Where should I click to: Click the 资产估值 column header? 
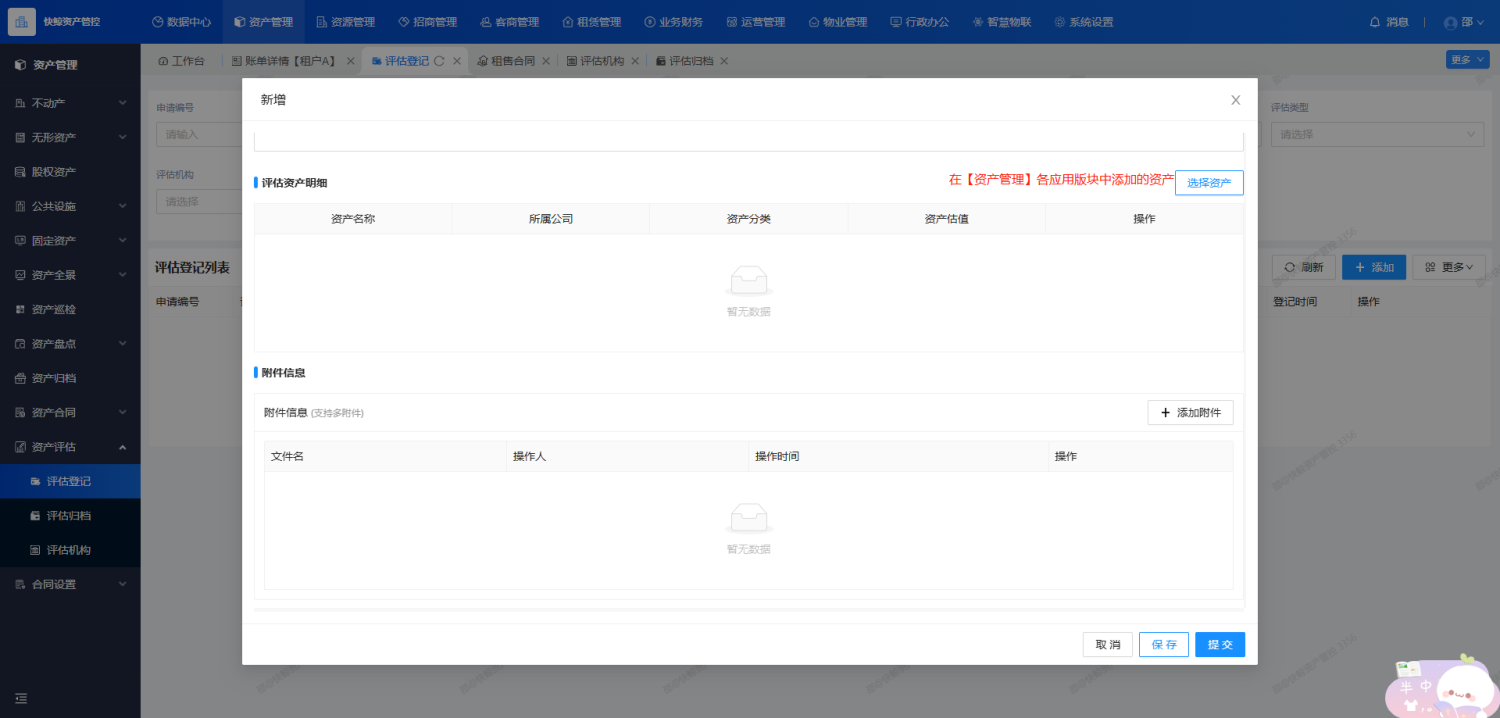click(x=946, y=219)
